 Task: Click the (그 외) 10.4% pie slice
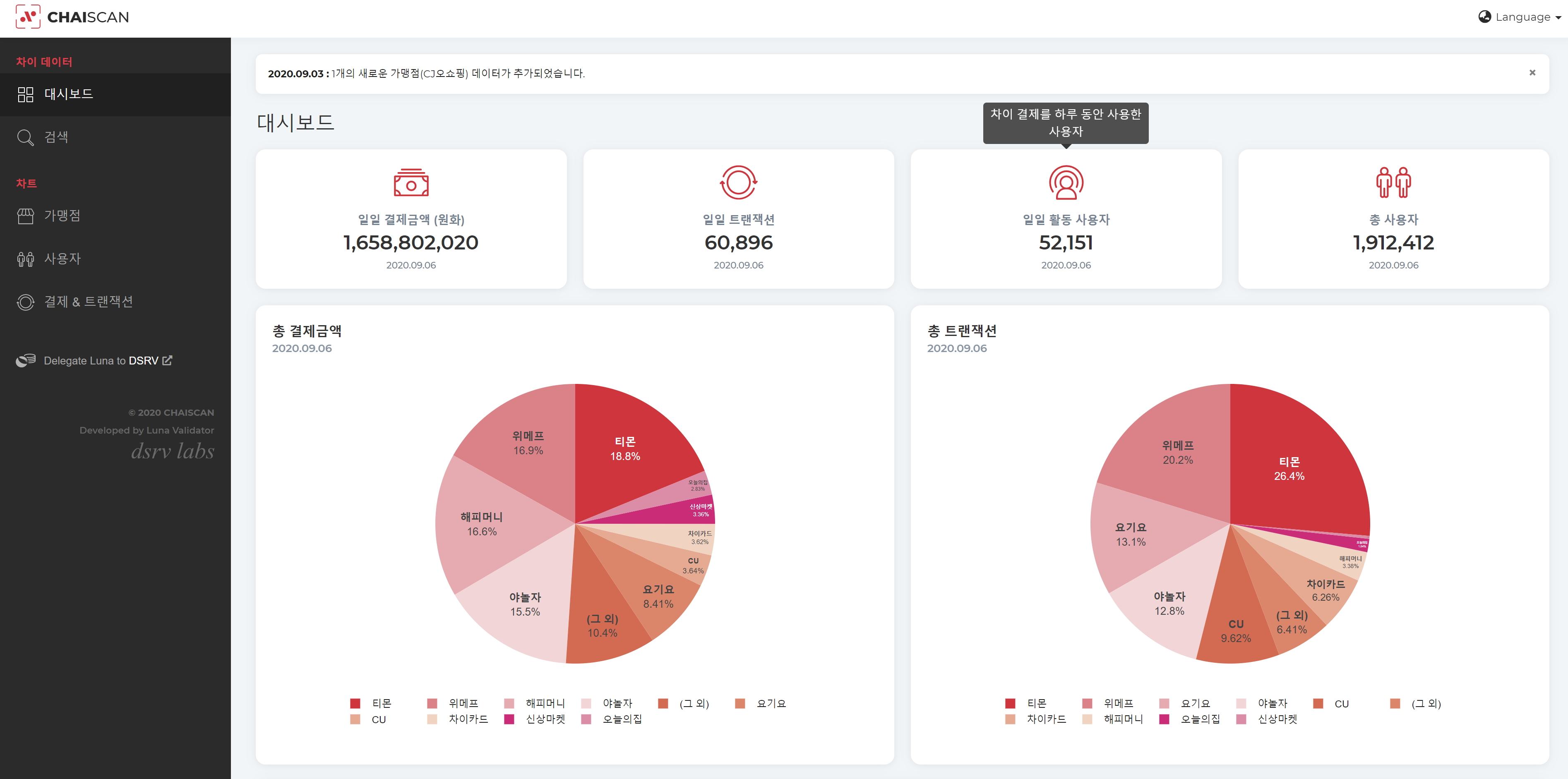pos(603,626)
